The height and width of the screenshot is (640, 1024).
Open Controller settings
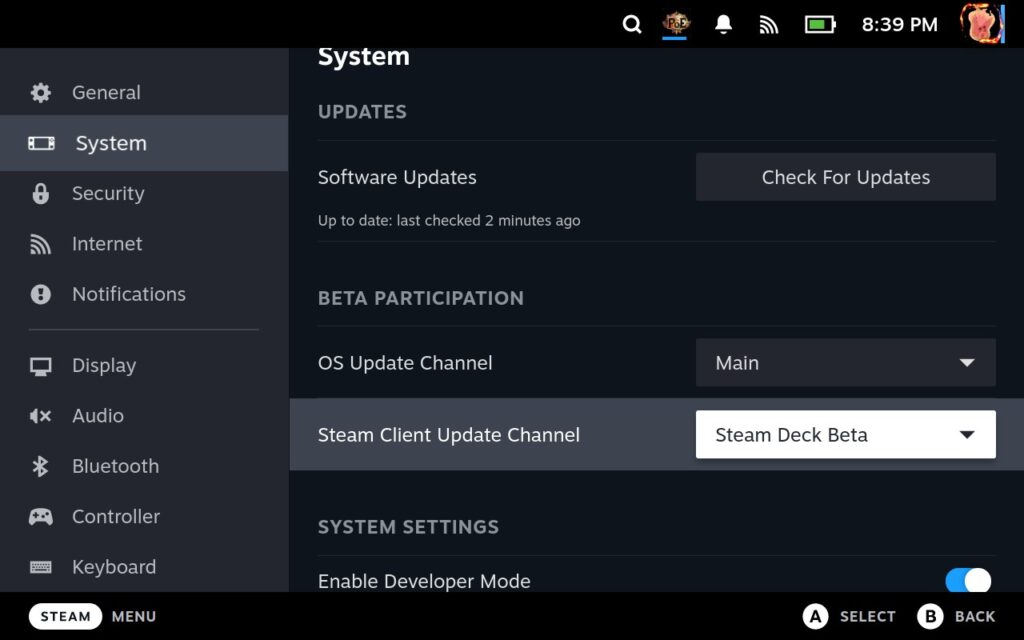point(144,517)
